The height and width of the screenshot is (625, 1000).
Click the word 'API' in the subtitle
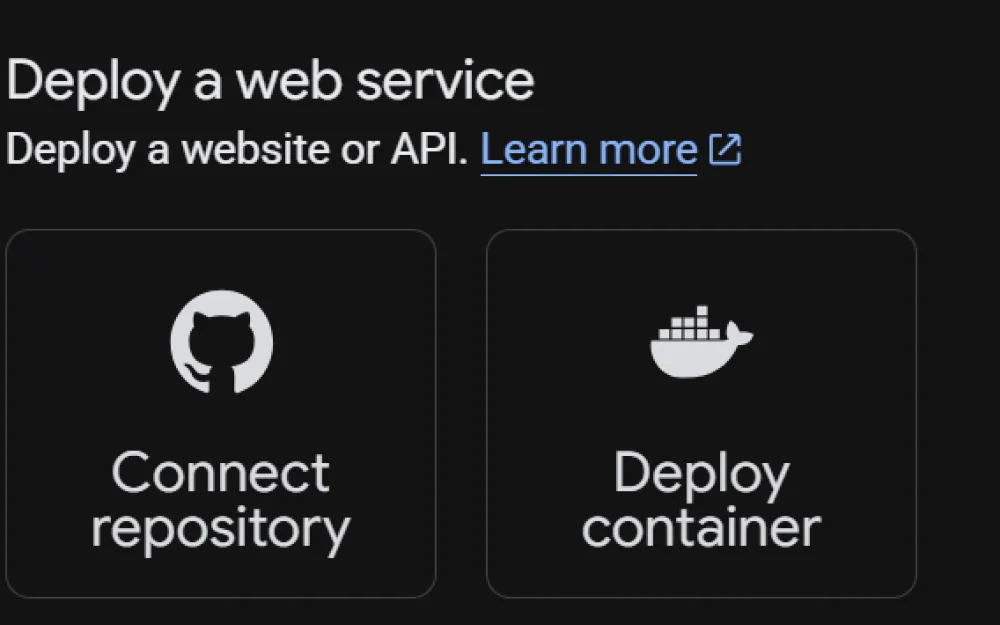pyautogui.click(x=424, y=149)
